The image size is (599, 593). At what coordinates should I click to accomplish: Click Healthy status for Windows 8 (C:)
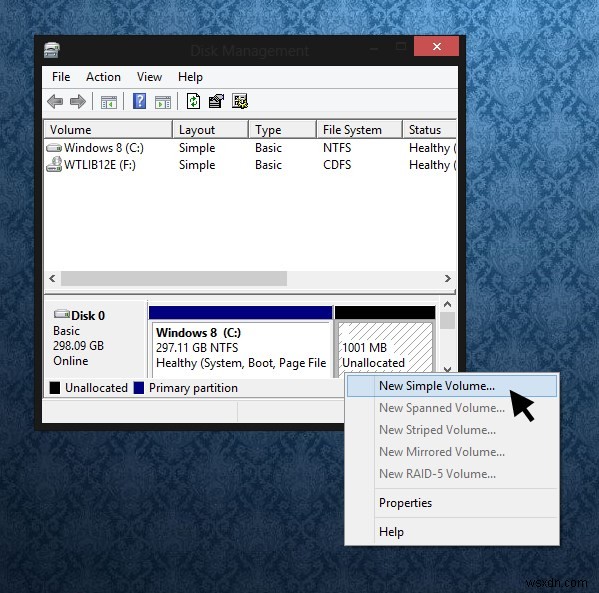tap(432, 148)
